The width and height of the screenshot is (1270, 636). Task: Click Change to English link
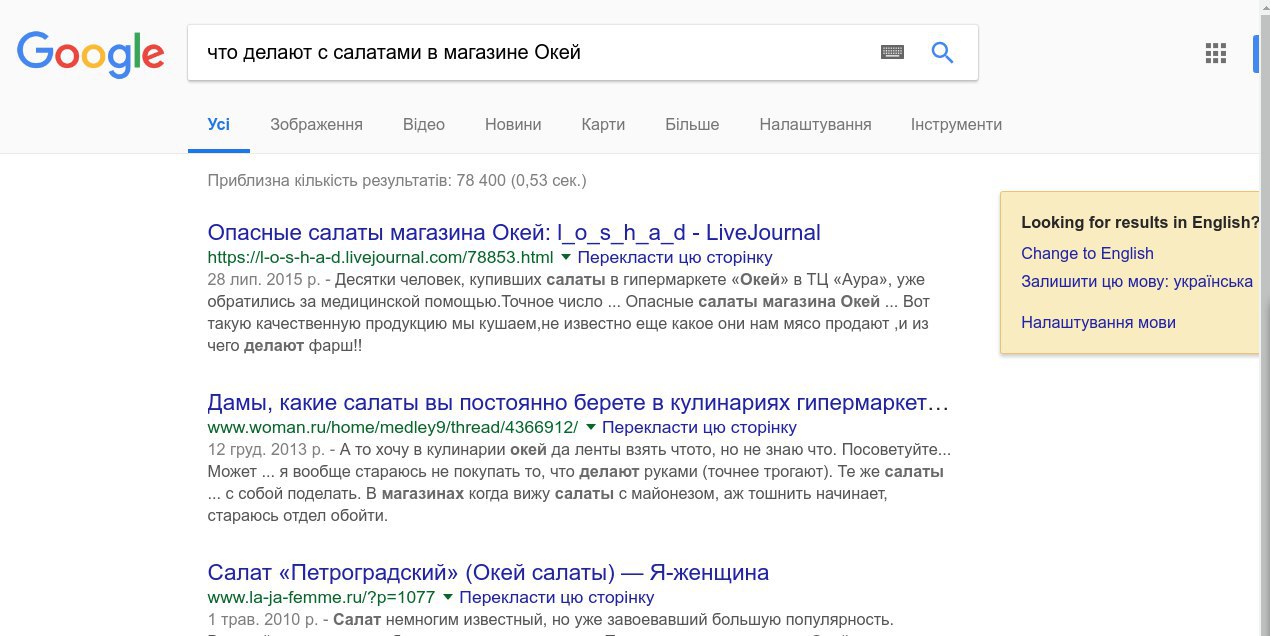(x=1087, y=254)
